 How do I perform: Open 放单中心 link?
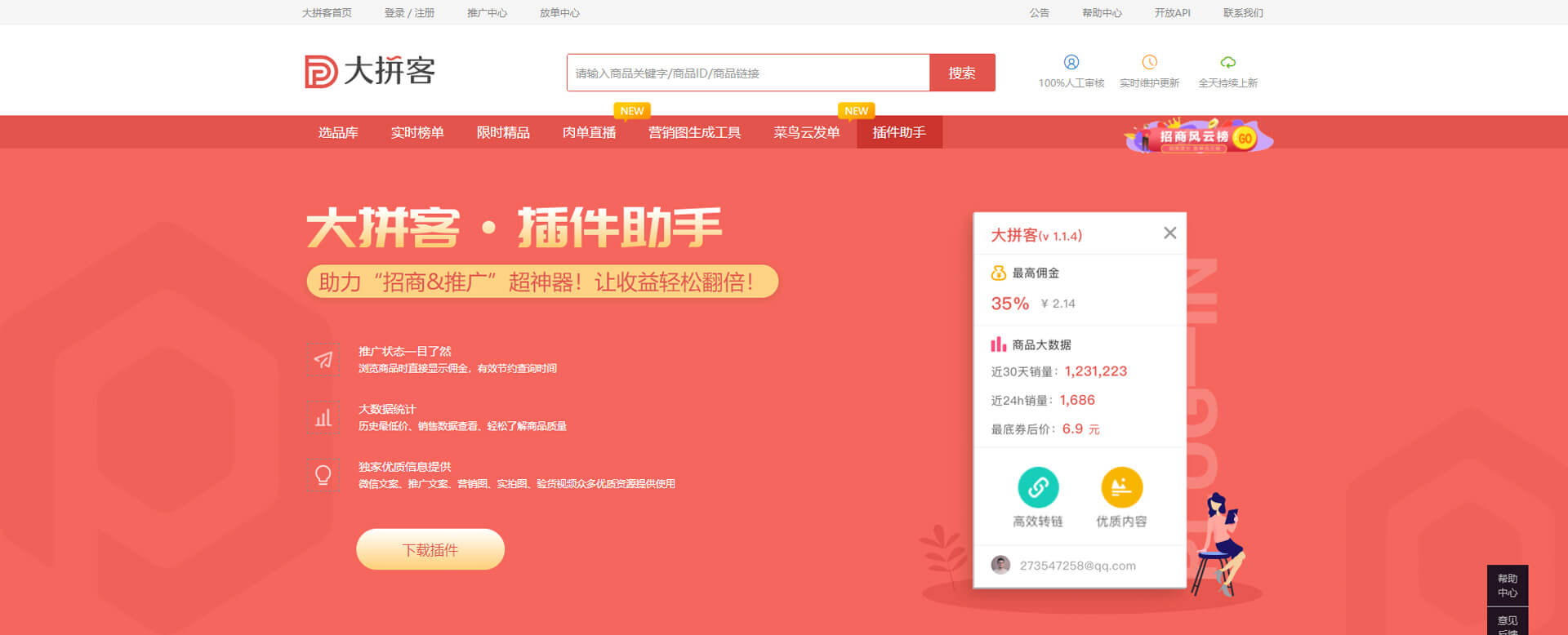[x=559, y=13]
